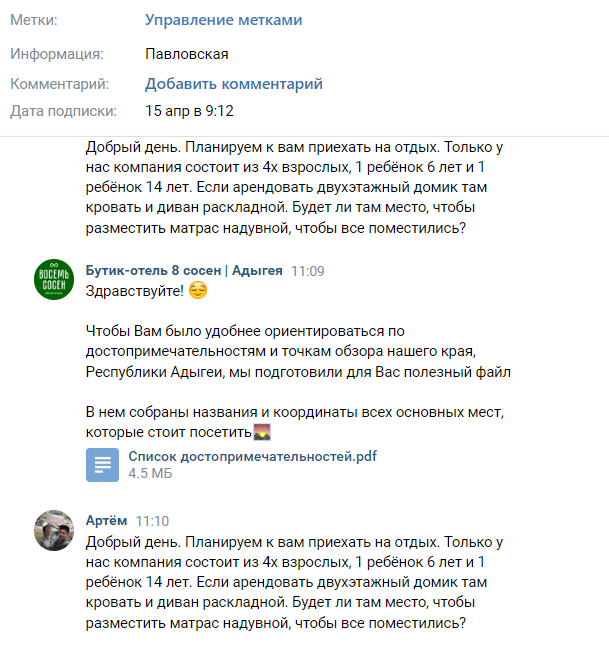Screen dimensions: 609x645
Task: Click the 11:10 message timestamp
Action: pos(152,520)
